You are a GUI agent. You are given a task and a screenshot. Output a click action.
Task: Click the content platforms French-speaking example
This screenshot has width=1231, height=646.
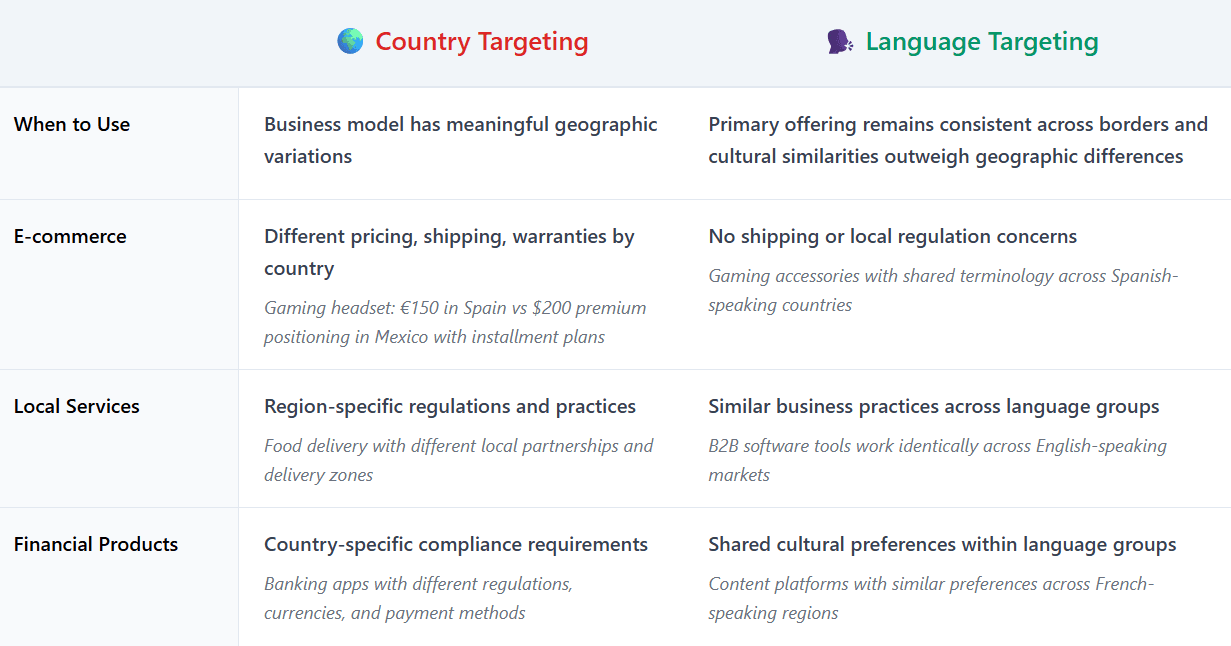pyautogui.click(x=931, y=598)
